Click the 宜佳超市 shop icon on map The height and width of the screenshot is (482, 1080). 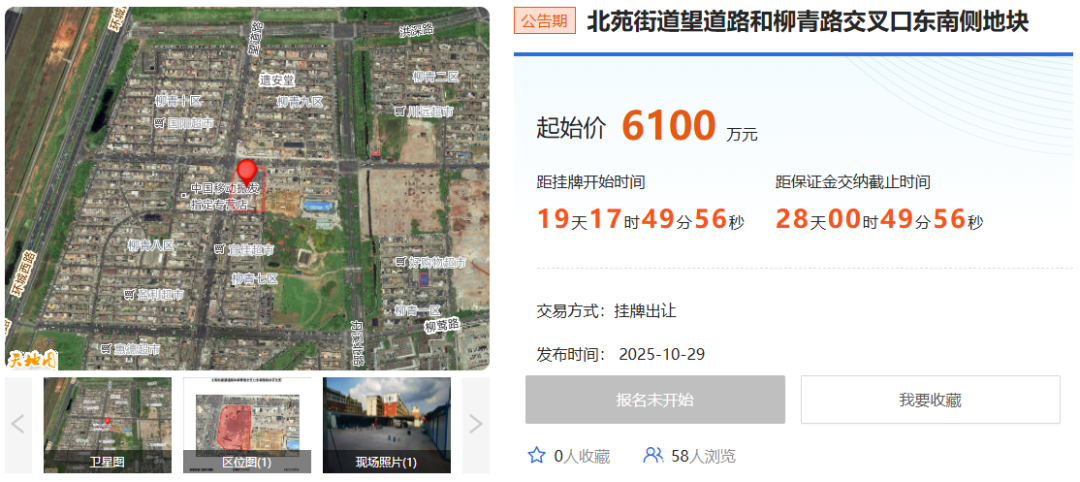point(220,249)
